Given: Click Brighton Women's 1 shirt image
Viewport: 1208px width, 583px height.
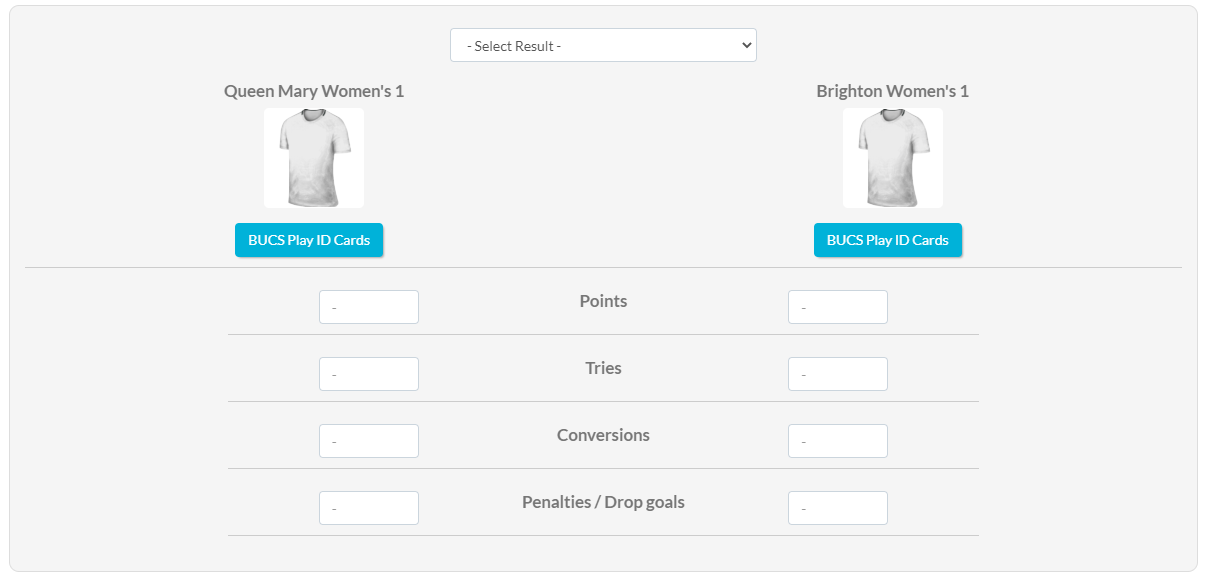Looking at the screenshot, I should [893, 158].
